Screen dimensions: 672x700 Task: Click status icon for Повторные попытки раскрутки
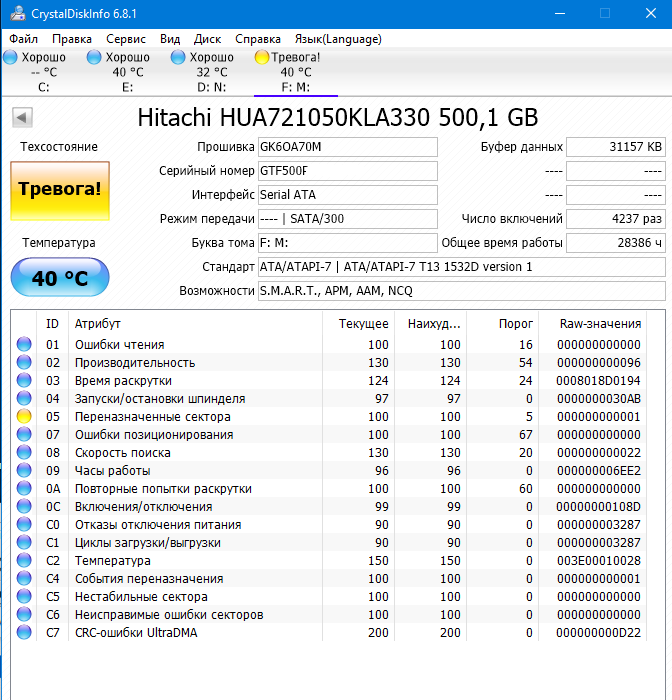tap(24, 488)
